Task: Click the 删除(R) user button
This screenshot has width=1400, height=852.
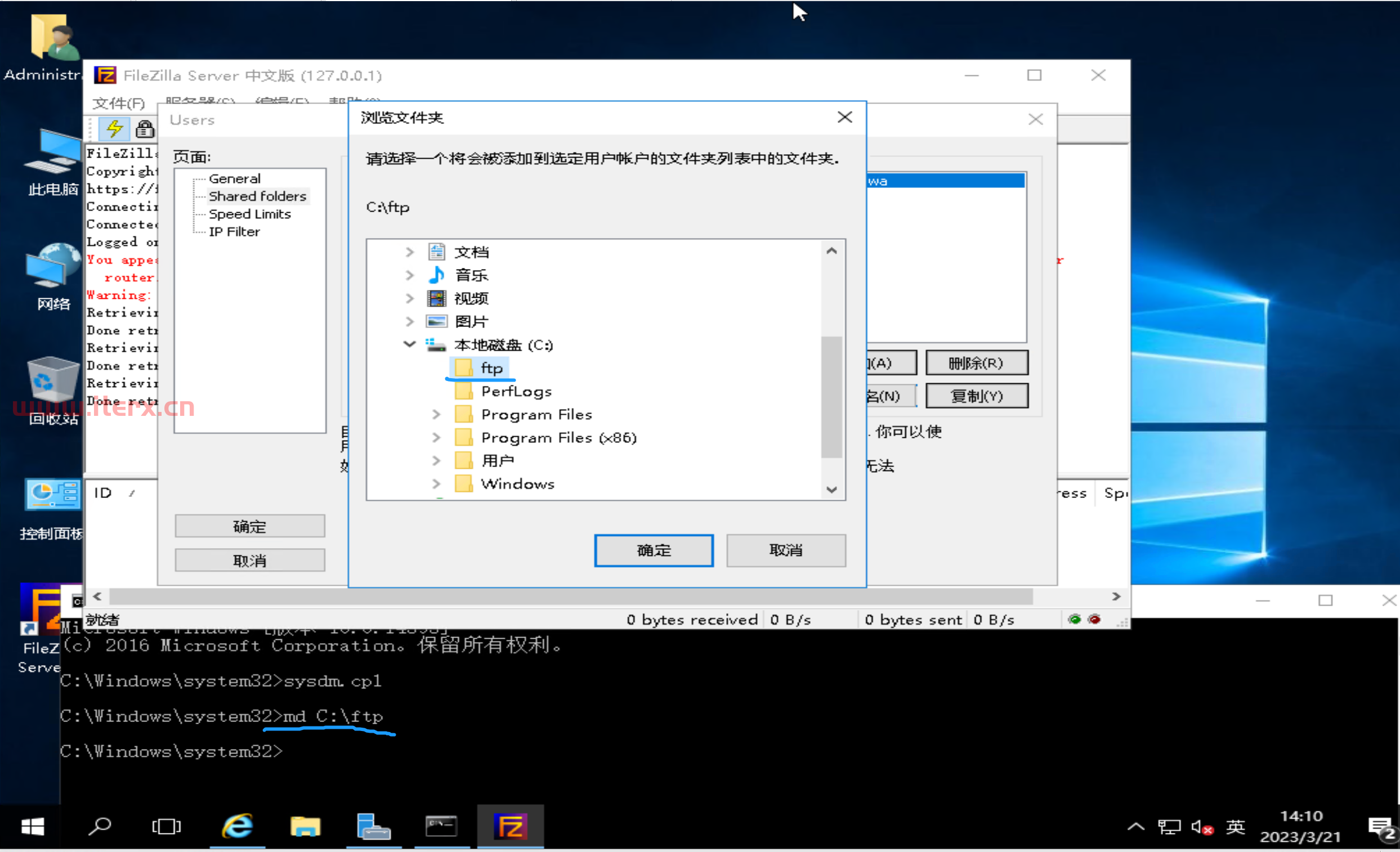Action: click(977, 363)
